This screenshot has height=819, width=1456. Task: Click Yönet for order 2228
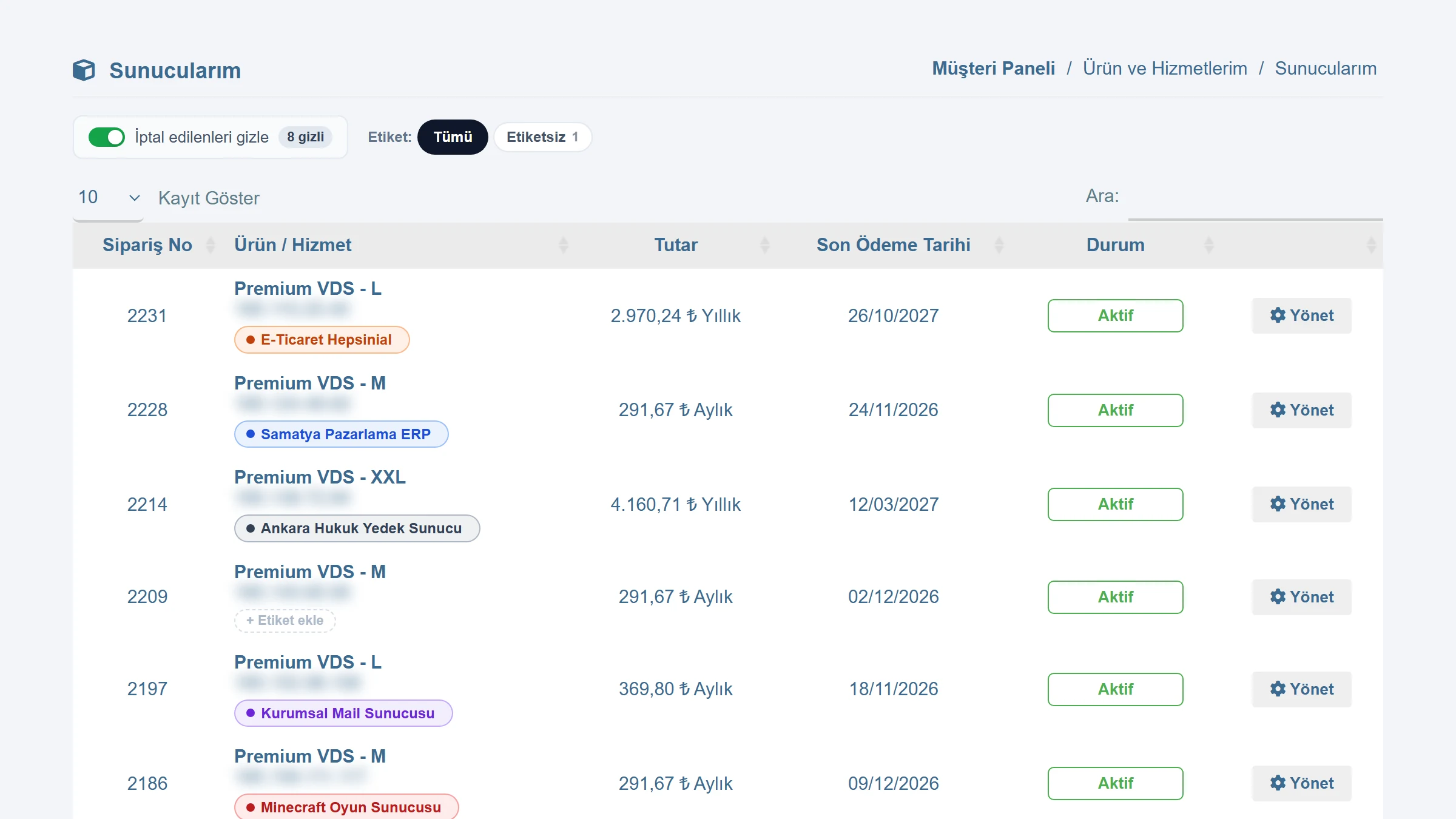[x=1302, y=410]
